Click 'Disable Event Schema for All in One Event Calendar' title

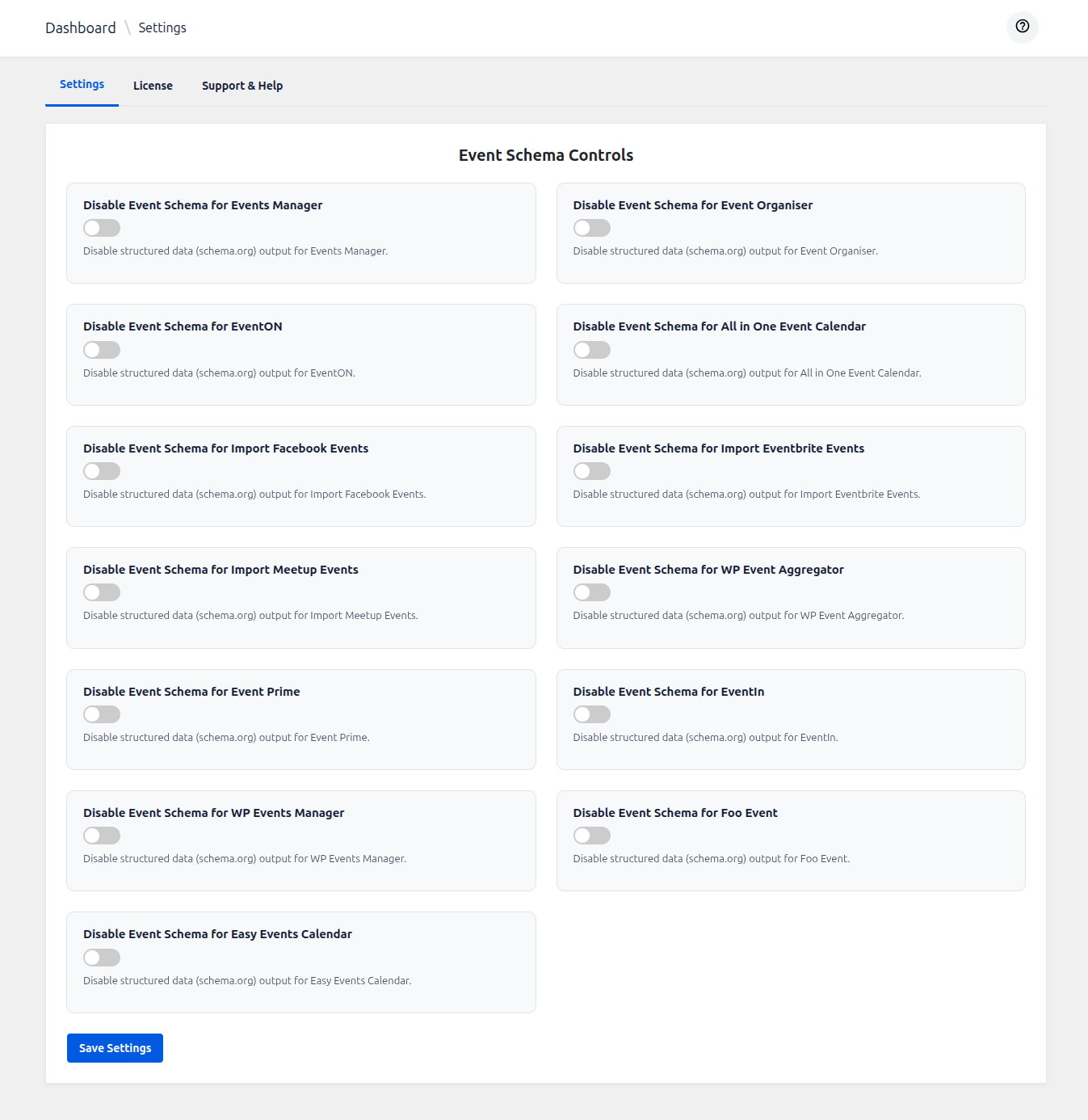pos(720,326)
